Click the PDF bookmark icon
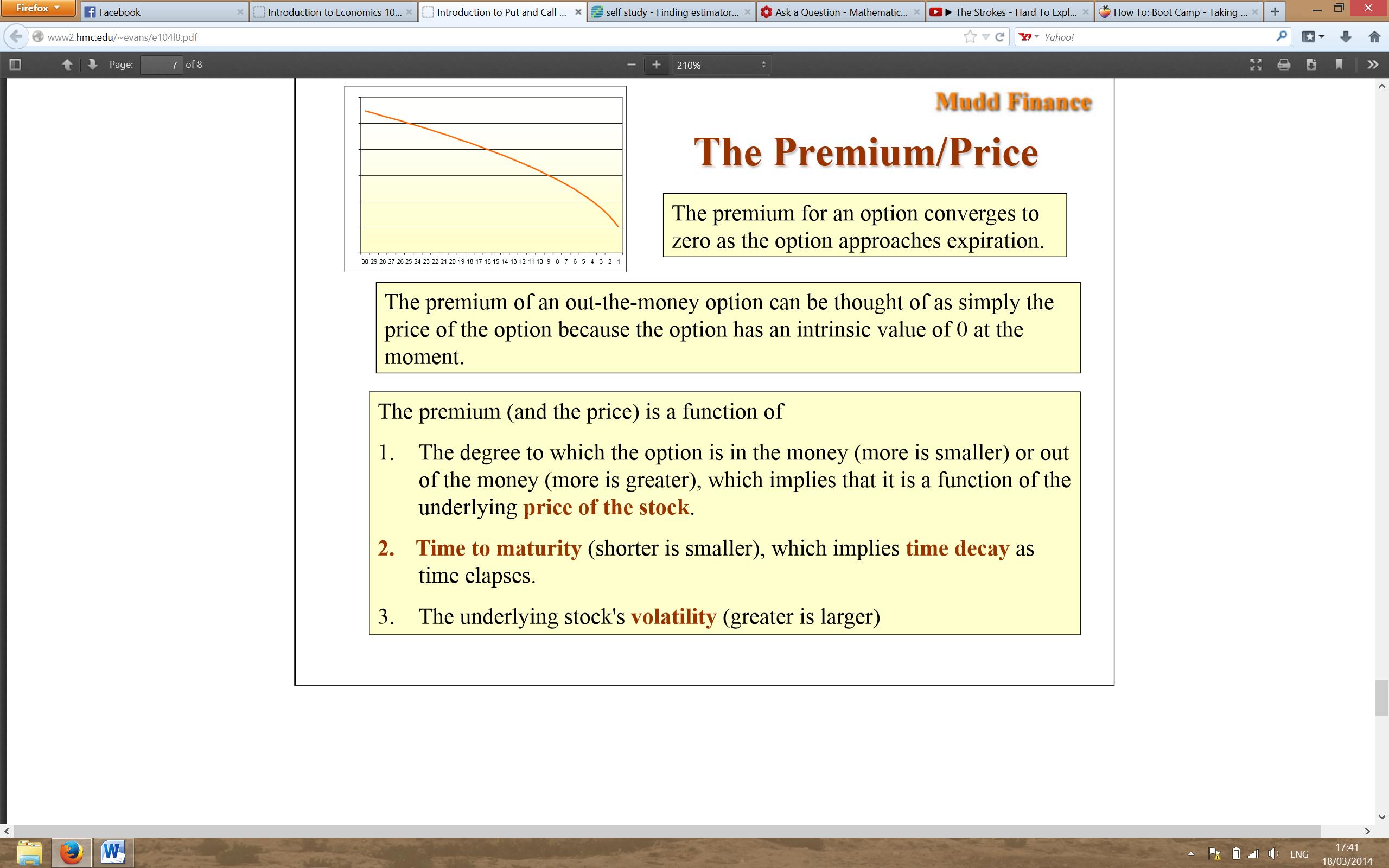 1339,65
